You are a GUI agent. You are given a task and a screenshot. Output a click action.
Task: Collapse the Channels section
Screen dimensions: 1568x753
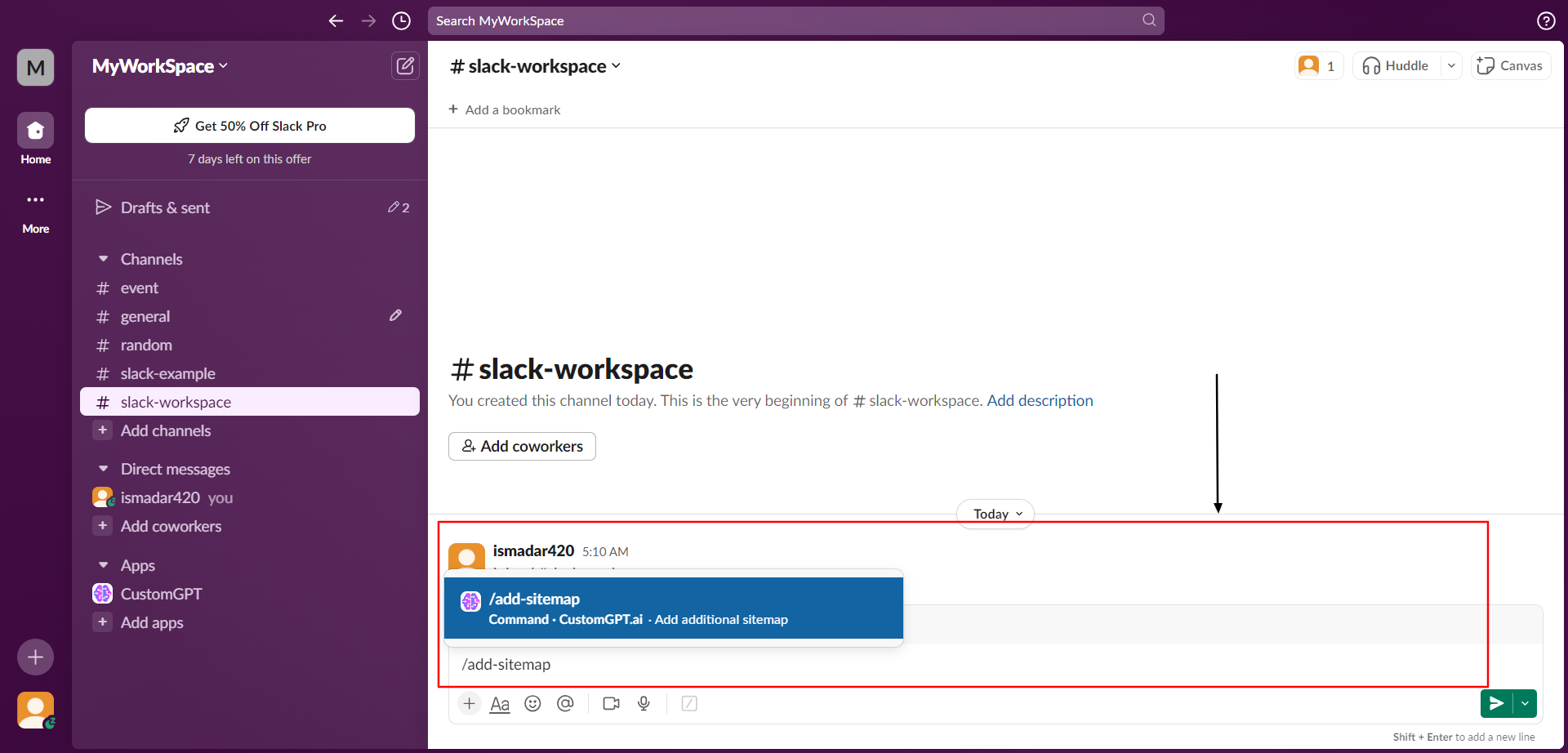pyautogui.click(x=104, y=259)
